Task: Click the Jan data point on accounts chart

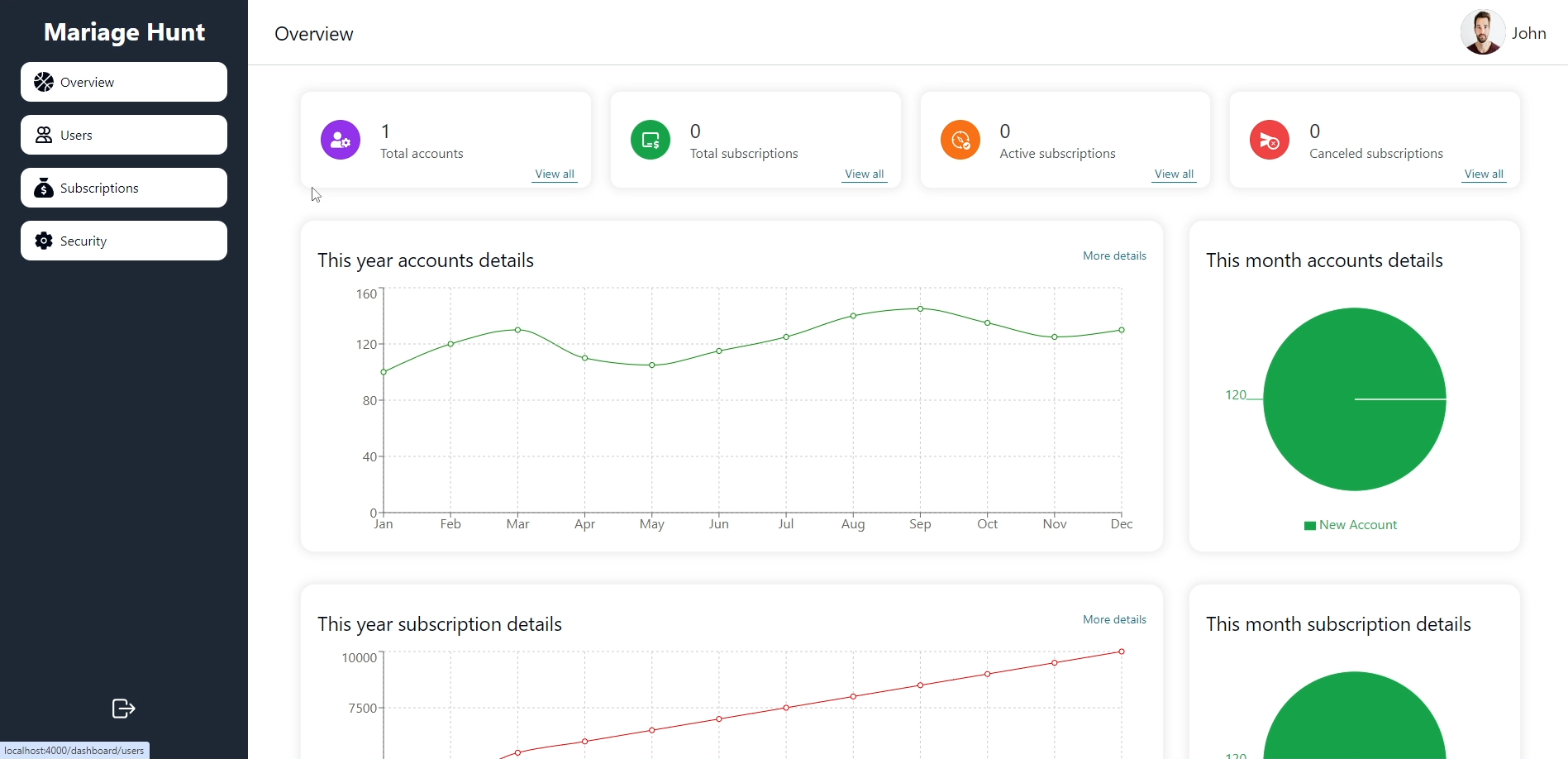Action: [x=384, y=372]
